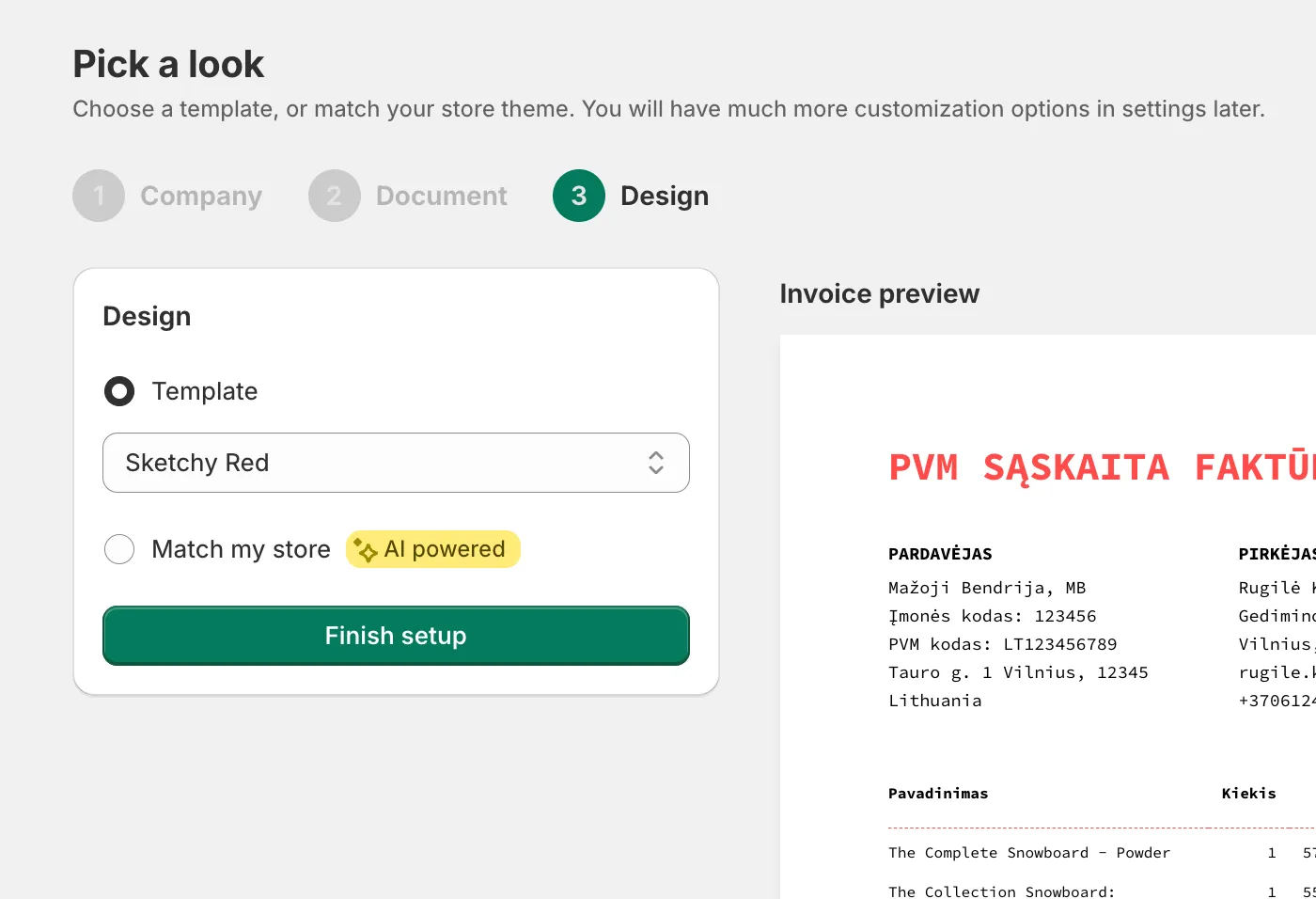Click the Choose a template description text
1316x899 pixels.
[669, 109]
